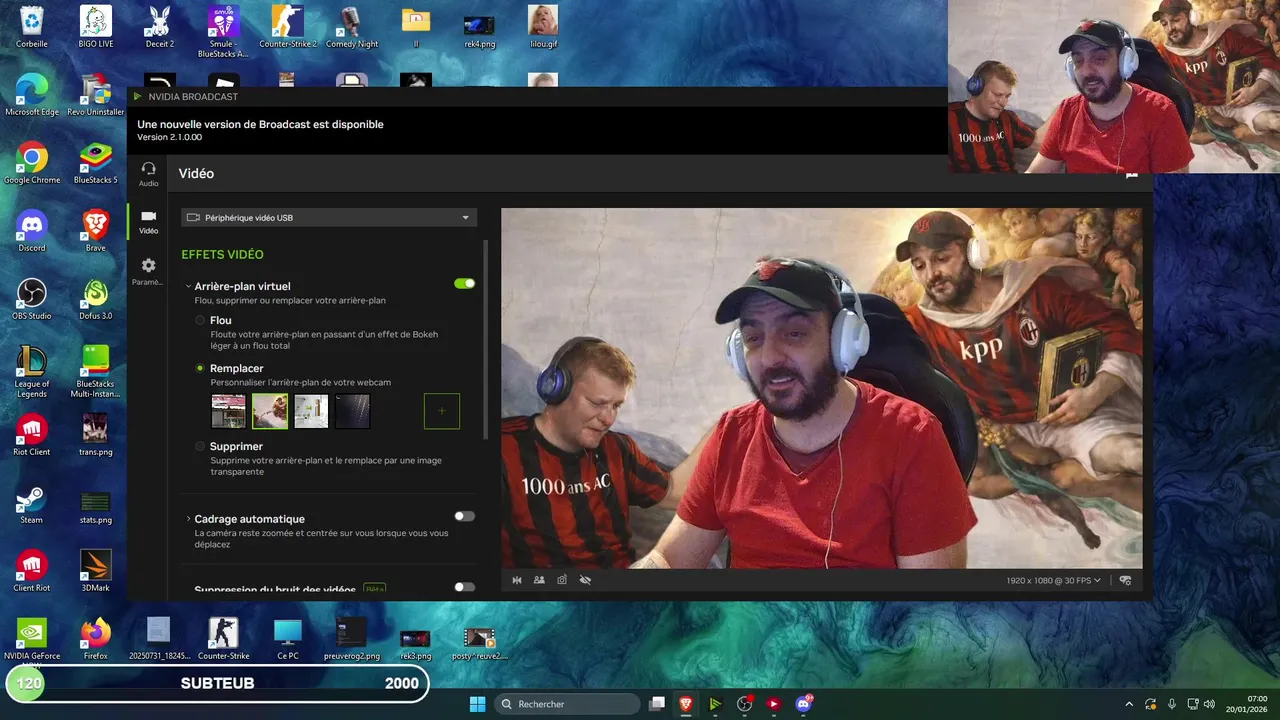Screen dimensions: 1280x720
Task: Click the mirror/flip preview icon
Action: point(517,580)
